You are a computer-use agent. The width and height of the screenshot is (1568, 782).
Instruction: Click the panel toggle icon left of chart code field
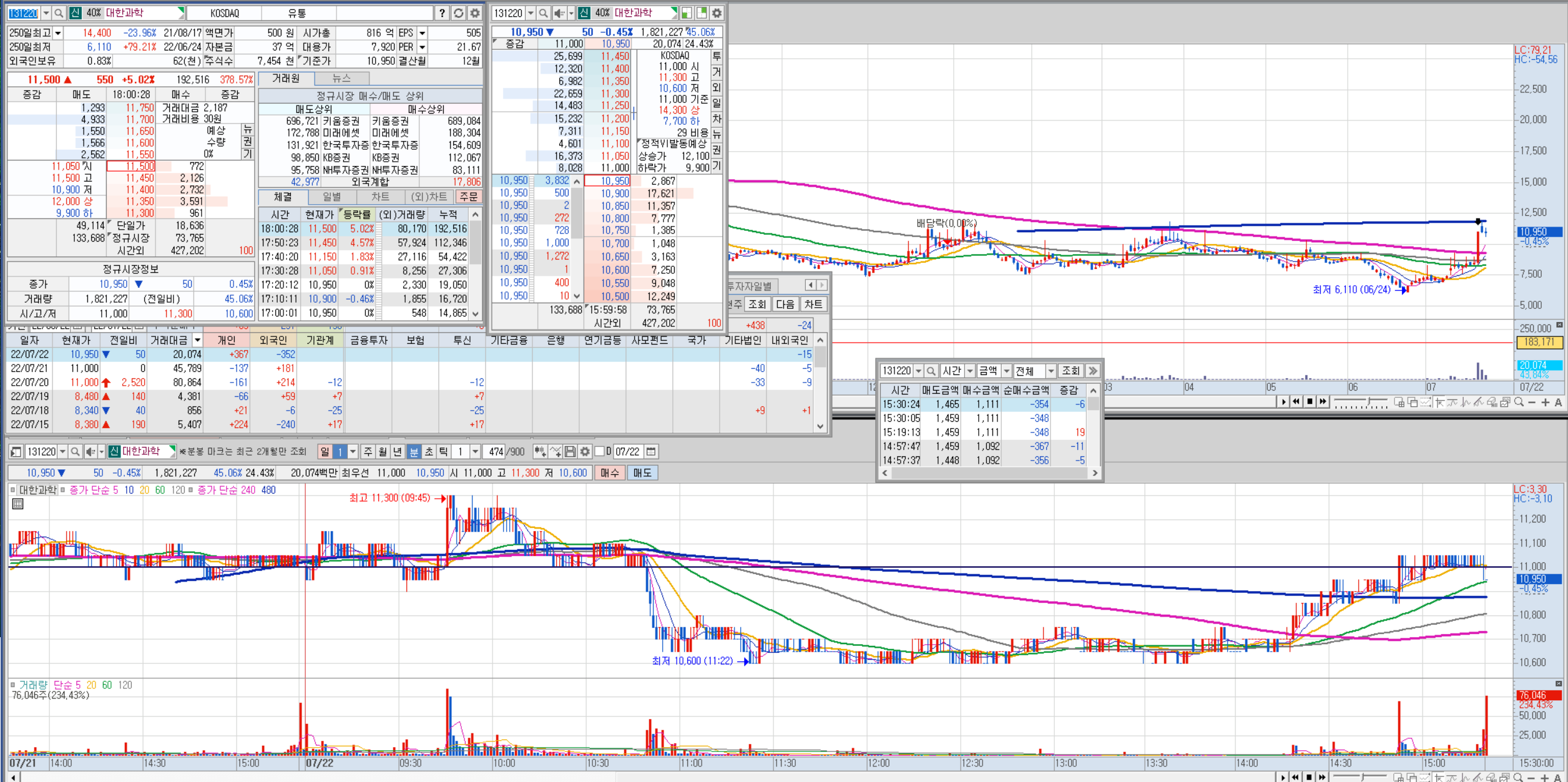tap(16, 451)
